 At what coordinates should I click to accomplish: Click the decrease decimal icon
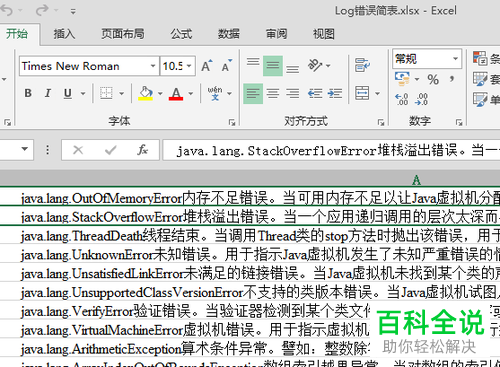pyautogui.click(x=422, y=99)
